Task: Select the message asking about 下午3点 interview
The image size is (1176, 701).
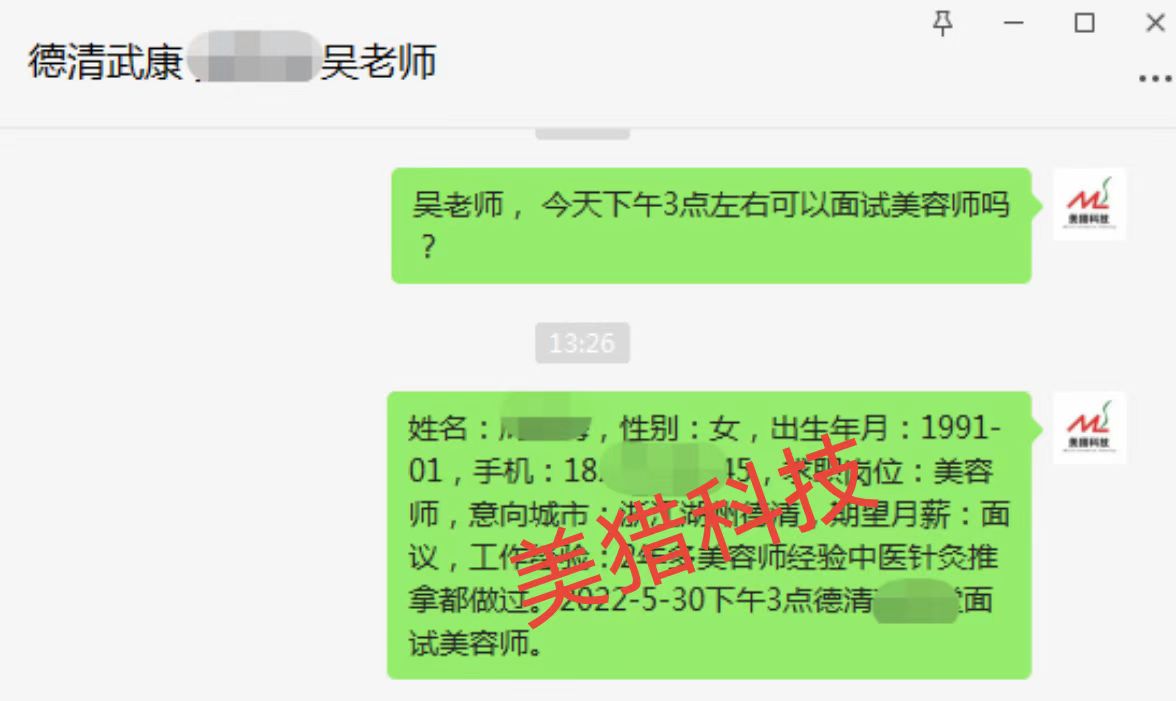Action: 711,225
